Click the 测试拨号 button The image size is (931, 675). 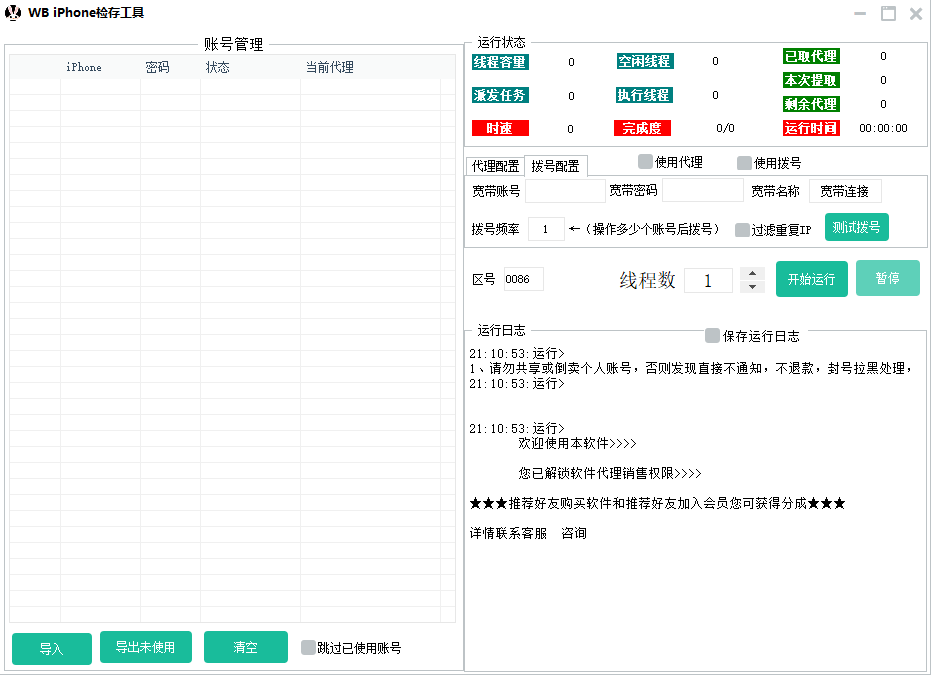856,227
